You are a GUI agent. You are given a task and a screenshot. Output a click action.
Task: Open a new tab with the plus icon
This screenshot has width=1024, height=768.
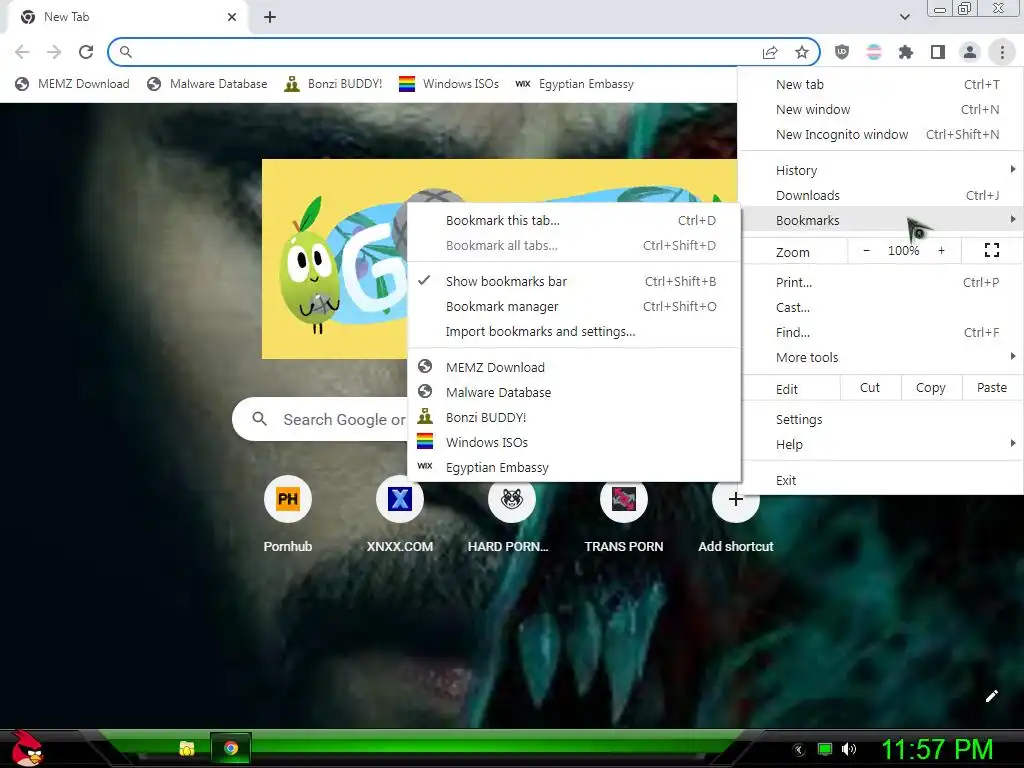pyautogui.click(x=270, y=17)
